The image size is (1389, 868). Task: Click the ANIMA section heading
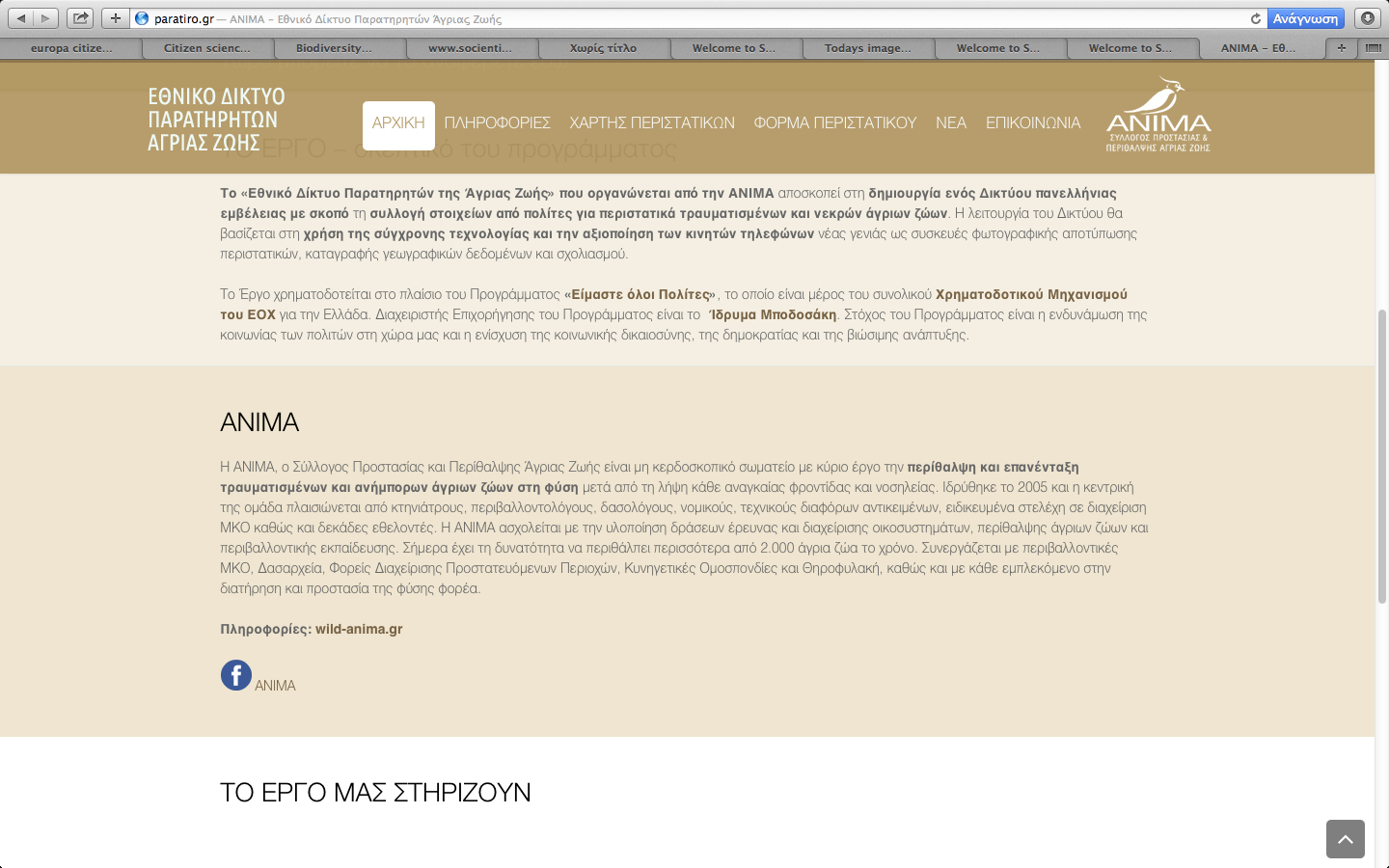tap(259, 422)
